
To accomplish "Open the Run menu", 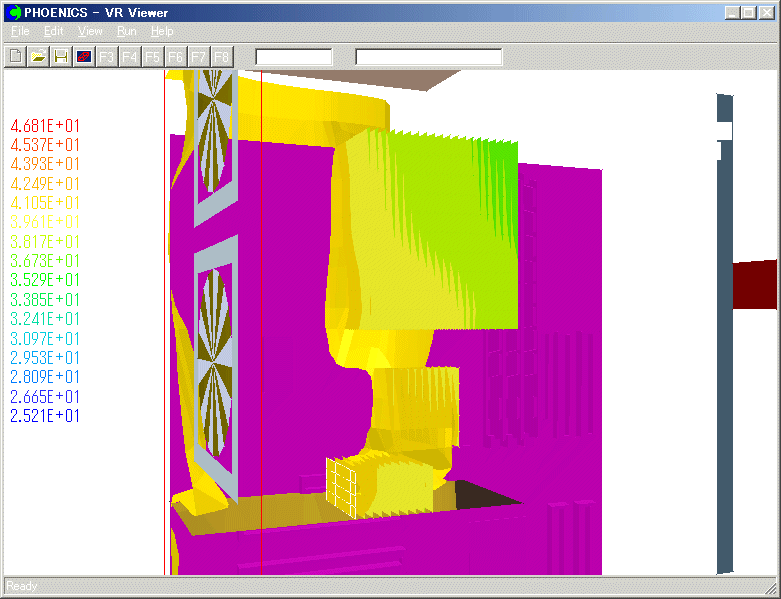I will point(126,31).
